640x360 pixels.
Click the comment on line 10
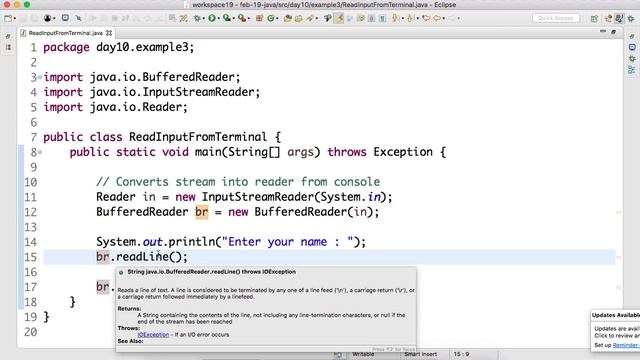coord(238,182)
